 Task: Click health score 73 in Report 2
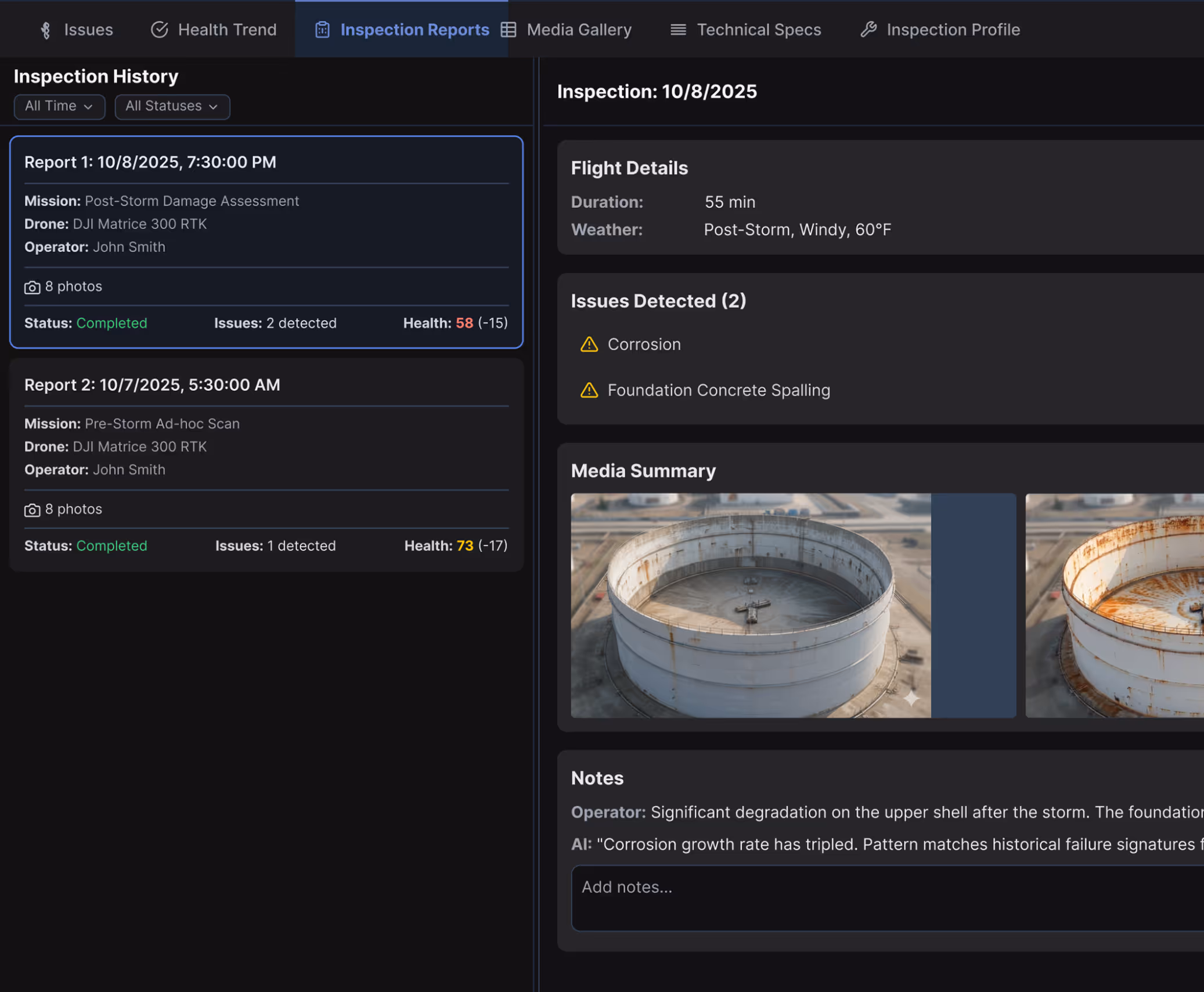pyautogui.click(x=465, y=546)
